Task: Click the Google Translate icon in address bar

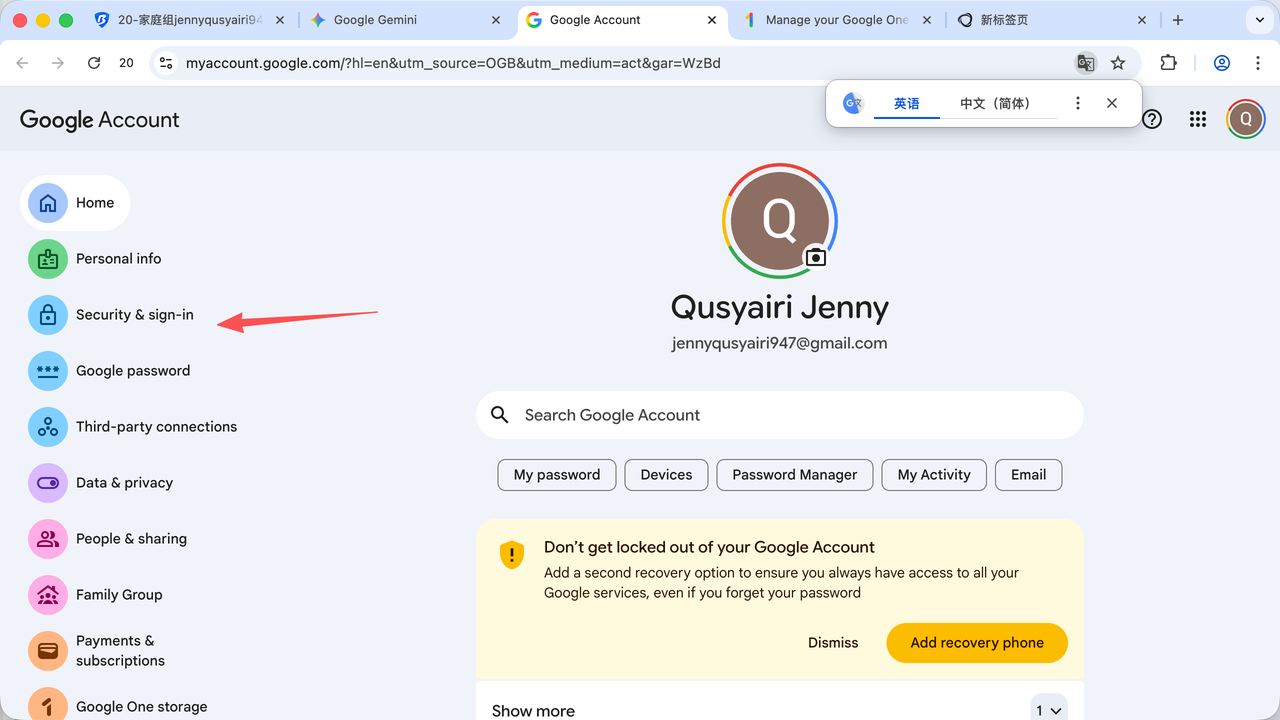Action: point(1085,63)
